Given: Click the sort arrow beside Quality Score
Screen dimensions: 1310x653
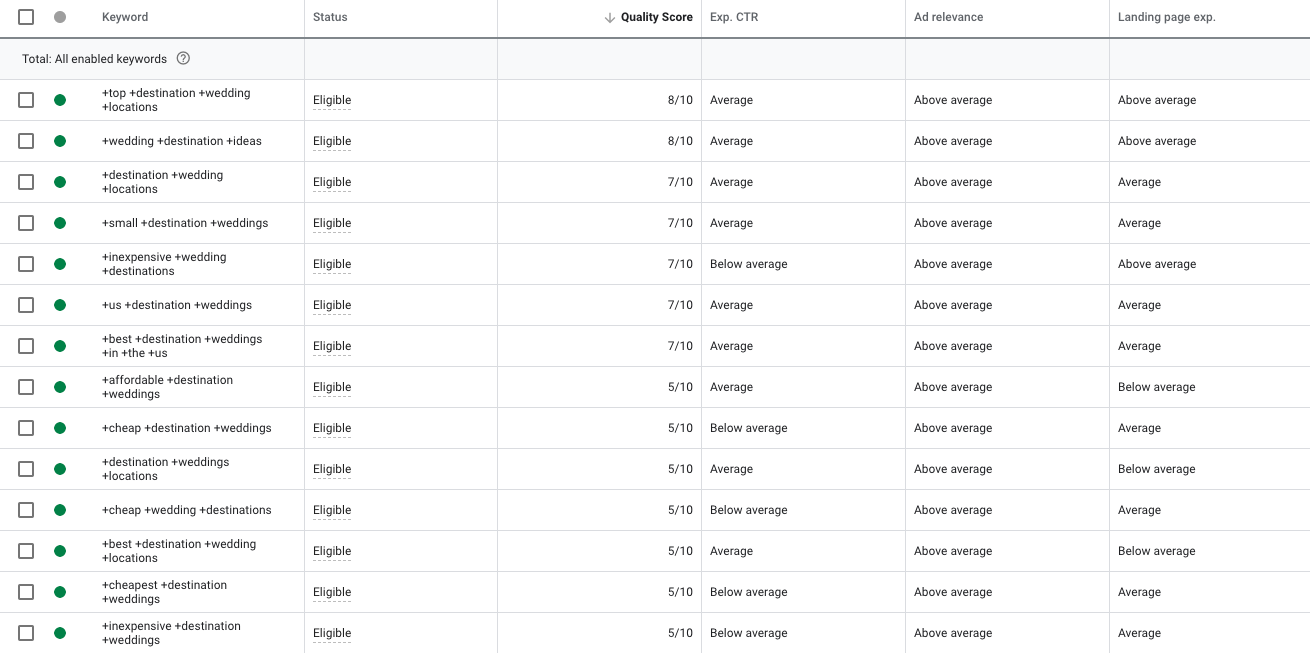Looking at the screenshot, I should (x=610, y=17).
